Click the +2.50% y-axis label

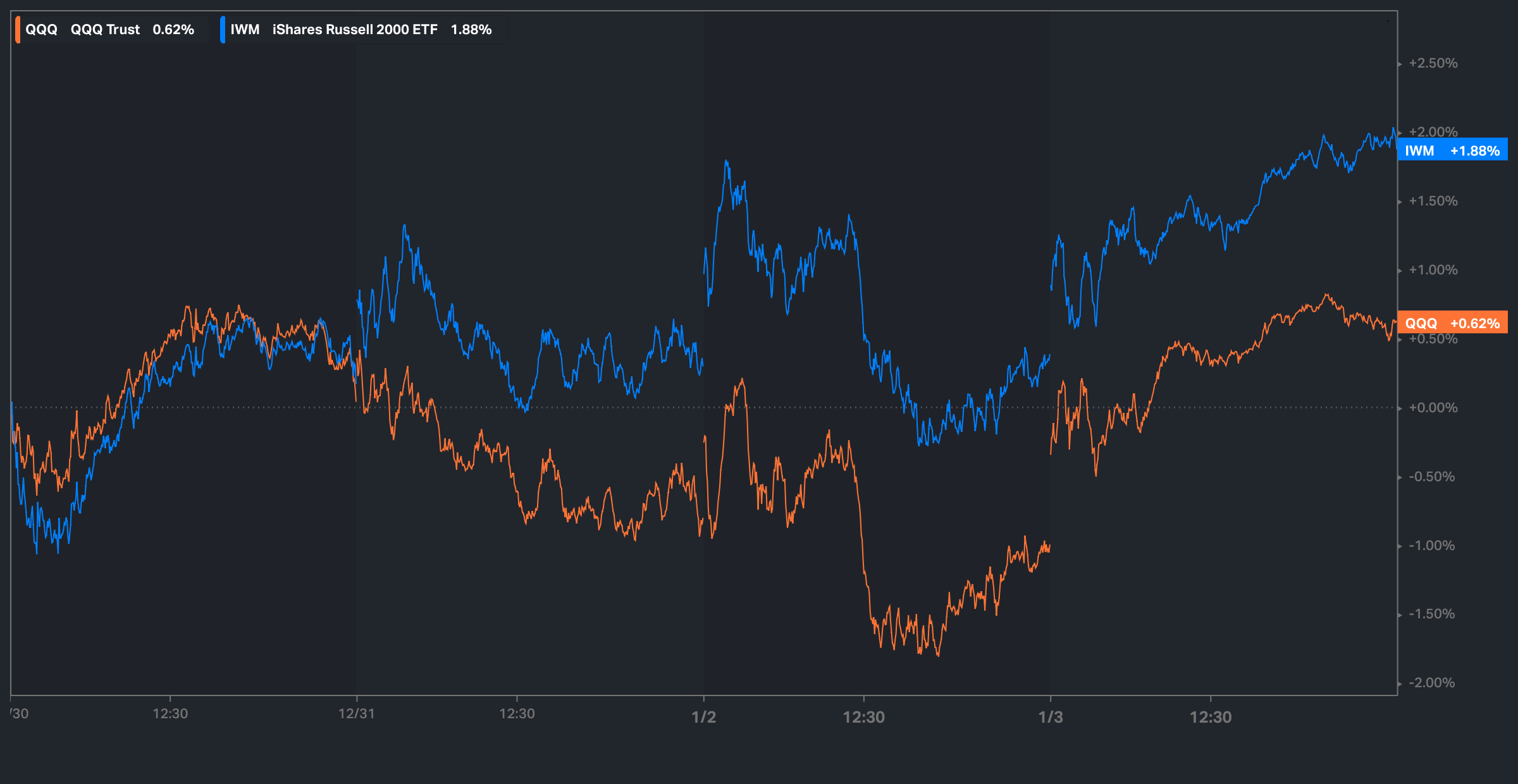click(1433, 63)
